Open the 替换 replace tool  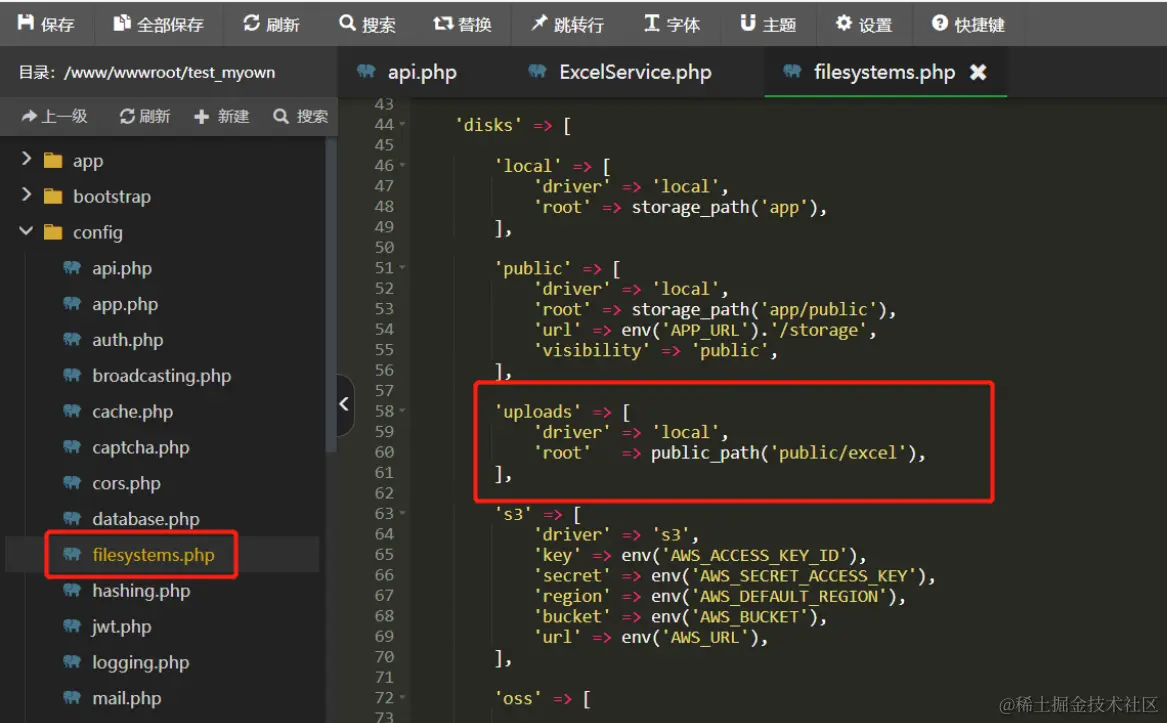pyautogui.click(x=462, y=24)
